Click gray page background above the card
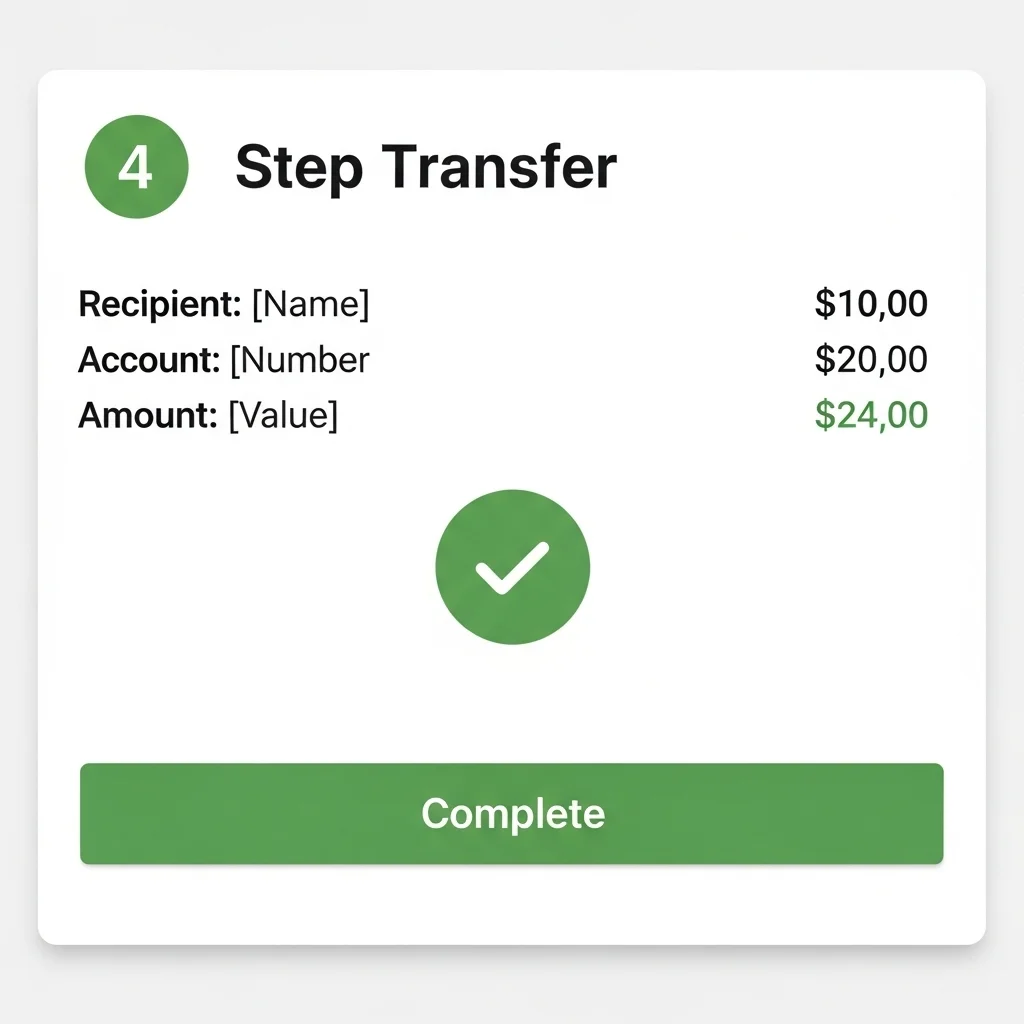1024x1024 pixels. pyautogui.click(x=512, y=35)
